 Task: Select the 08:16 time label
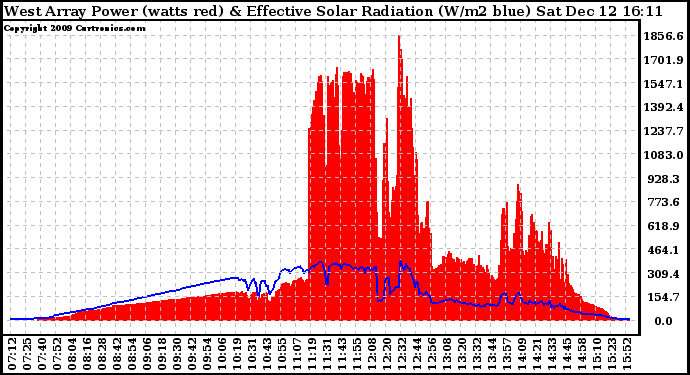click(87, 354)
